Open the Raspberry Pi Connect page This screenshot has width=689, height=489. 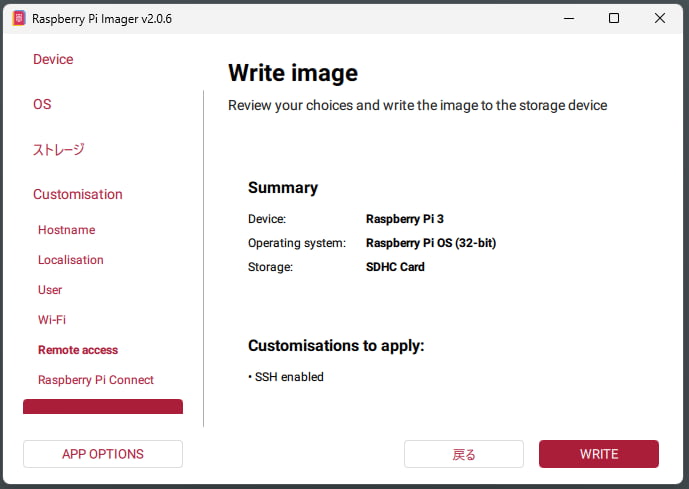[x=96, y=380]
